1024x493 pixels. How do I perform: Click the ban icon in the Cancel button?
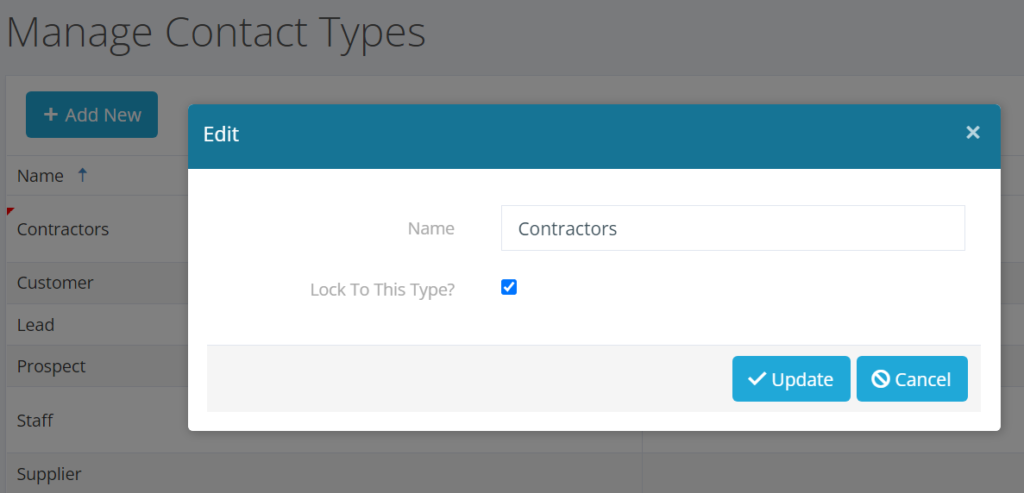(x=881, y=379)
